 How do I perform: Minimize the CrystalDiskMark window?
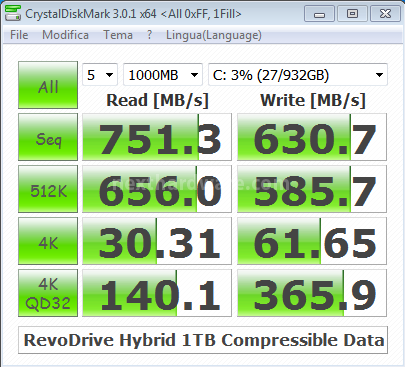coord(319,14)
